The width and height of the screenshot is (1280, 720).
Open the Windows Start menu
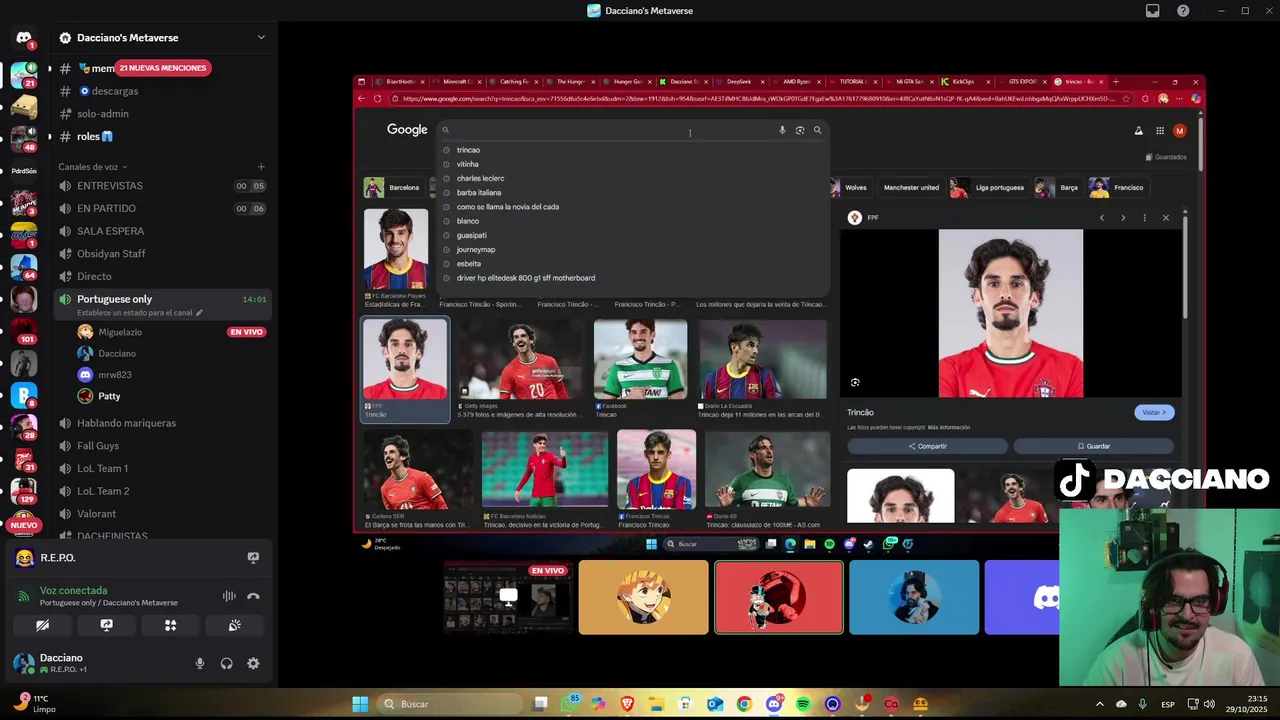click(x=360, y=704)
